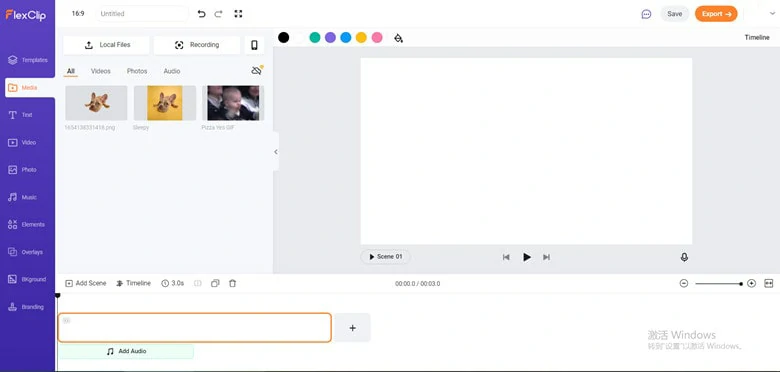Open the custom color fill bucket
Image resolution: width=780 pixels, height=372 pixels.
(x=398, y=38)
